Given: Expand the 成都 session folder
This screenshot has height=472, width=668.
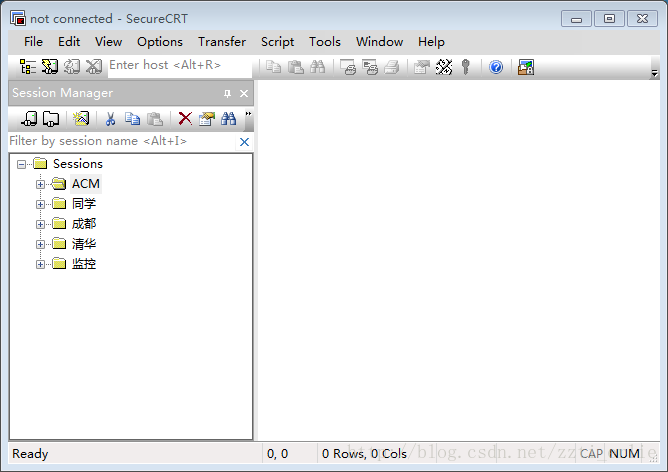Looking at the screenshot, I should (41, 224).
